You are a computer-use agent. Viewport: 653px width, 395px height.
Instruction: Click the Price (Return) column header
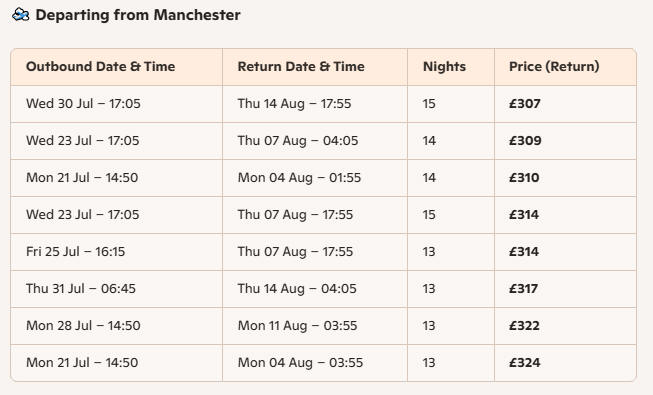tap(554, 67)
